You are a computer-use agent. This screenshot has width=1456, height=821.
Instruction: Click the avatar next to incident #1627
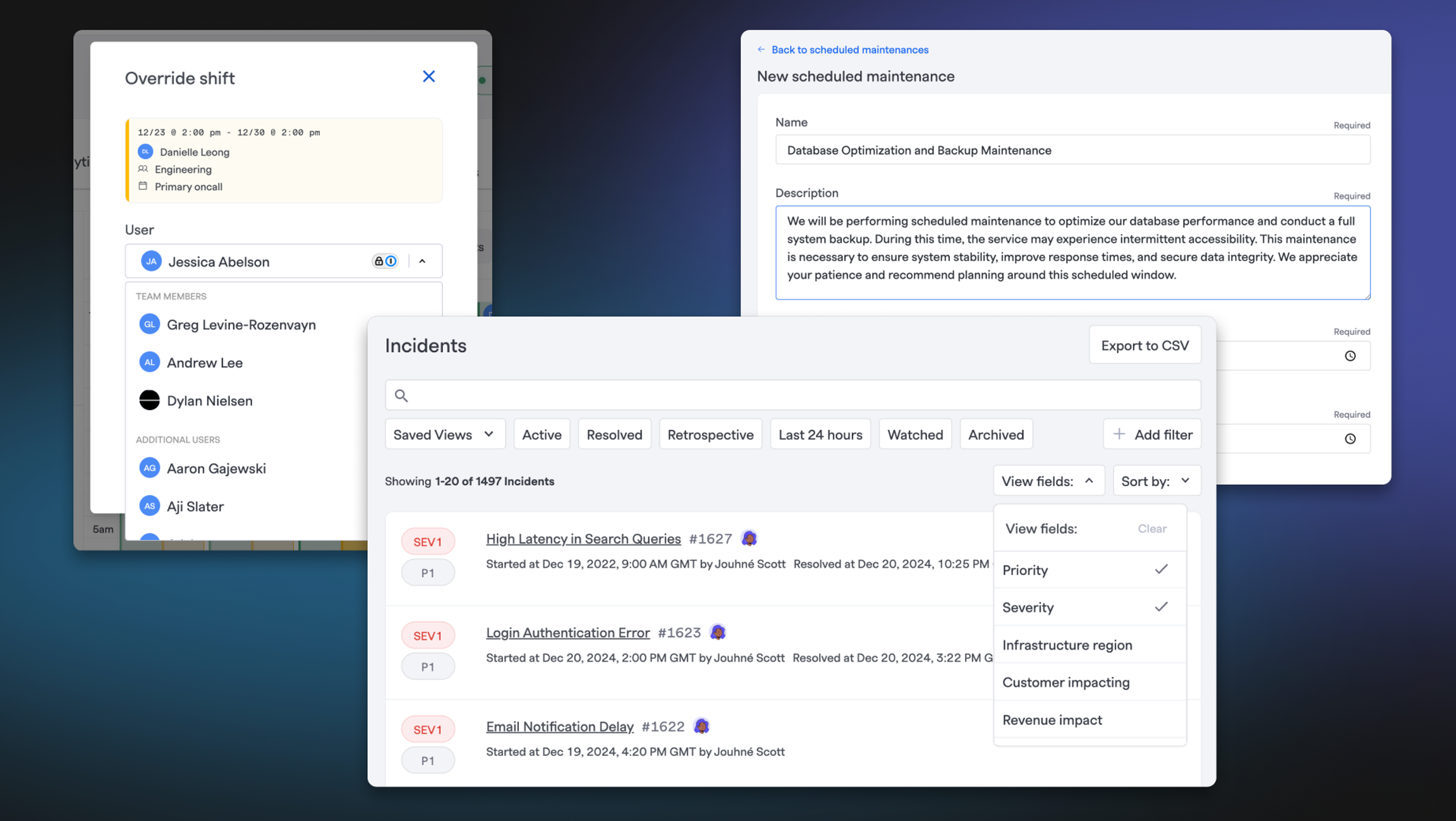click(x=749, y=538)
